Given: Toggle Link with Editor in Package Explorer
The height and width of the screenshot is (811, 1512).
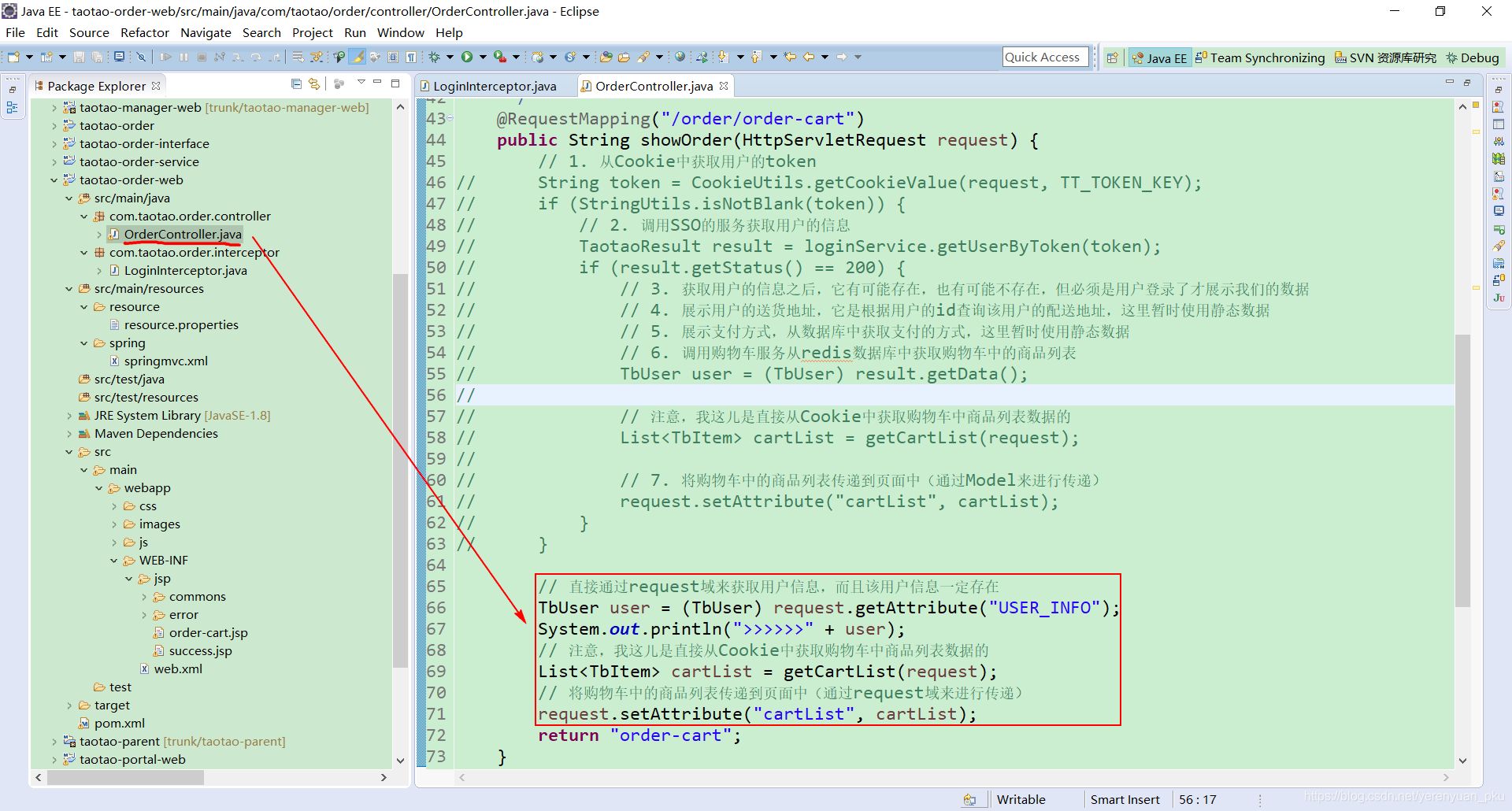Looking at the screenshot, I should coord(313,83).
